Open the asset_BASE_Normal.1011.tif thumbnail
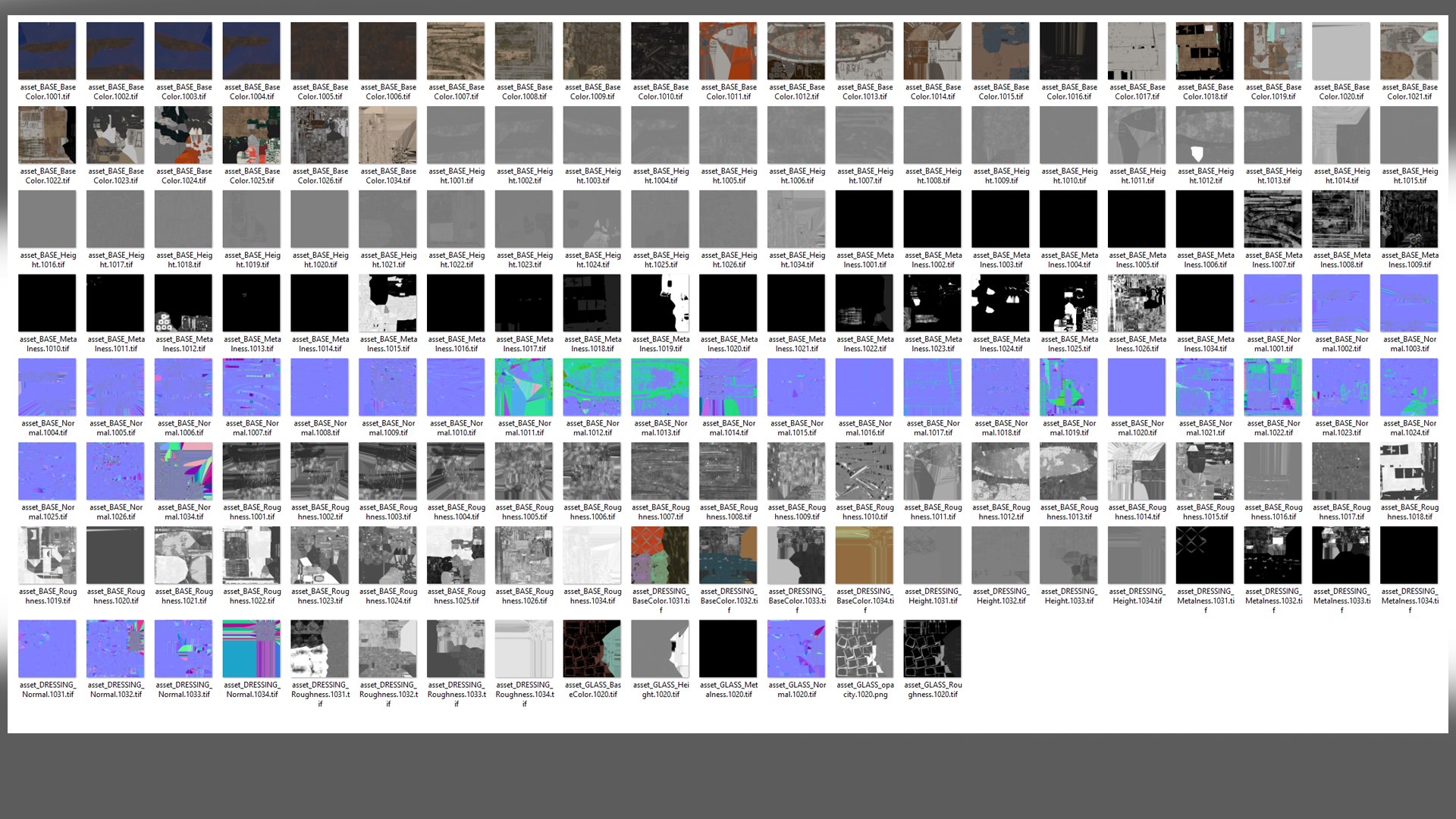 tap(524, 388)
